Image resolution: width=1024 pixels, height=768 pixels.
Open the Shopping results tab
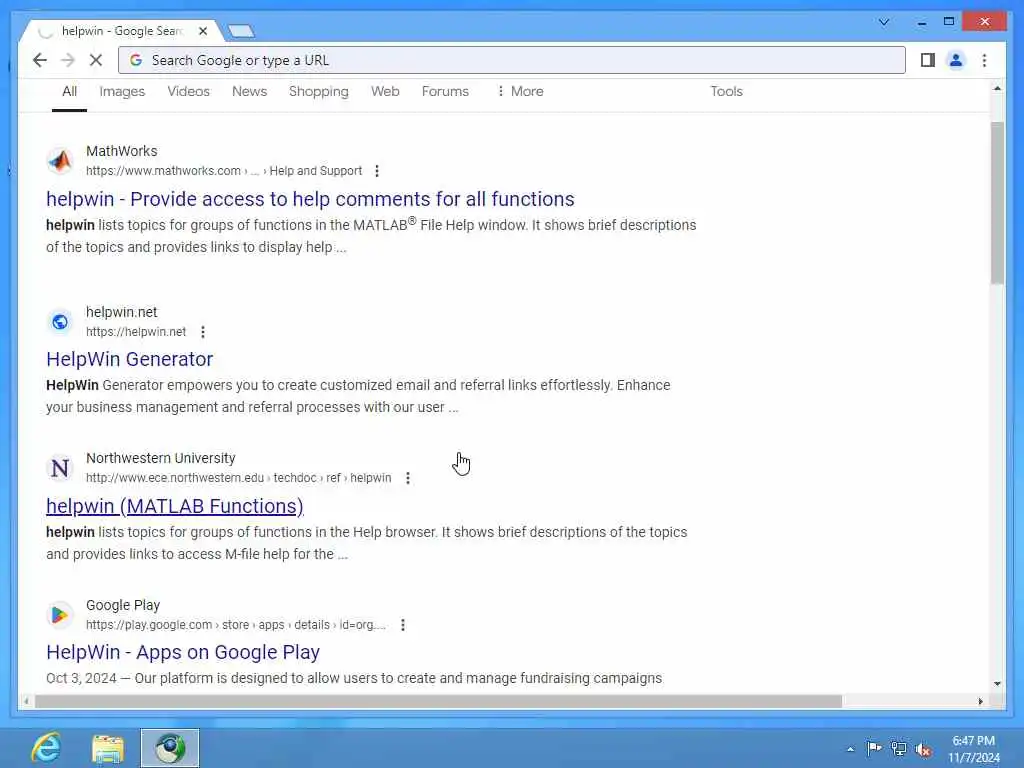pos(319,91)
